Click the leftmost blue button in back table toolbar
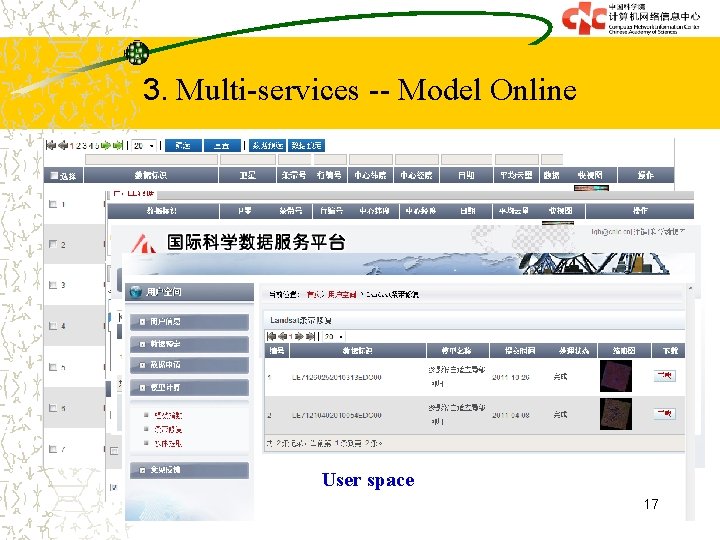The width and height of the screenshot is (720, 540). pyautogui.click(x=183, y=146)
